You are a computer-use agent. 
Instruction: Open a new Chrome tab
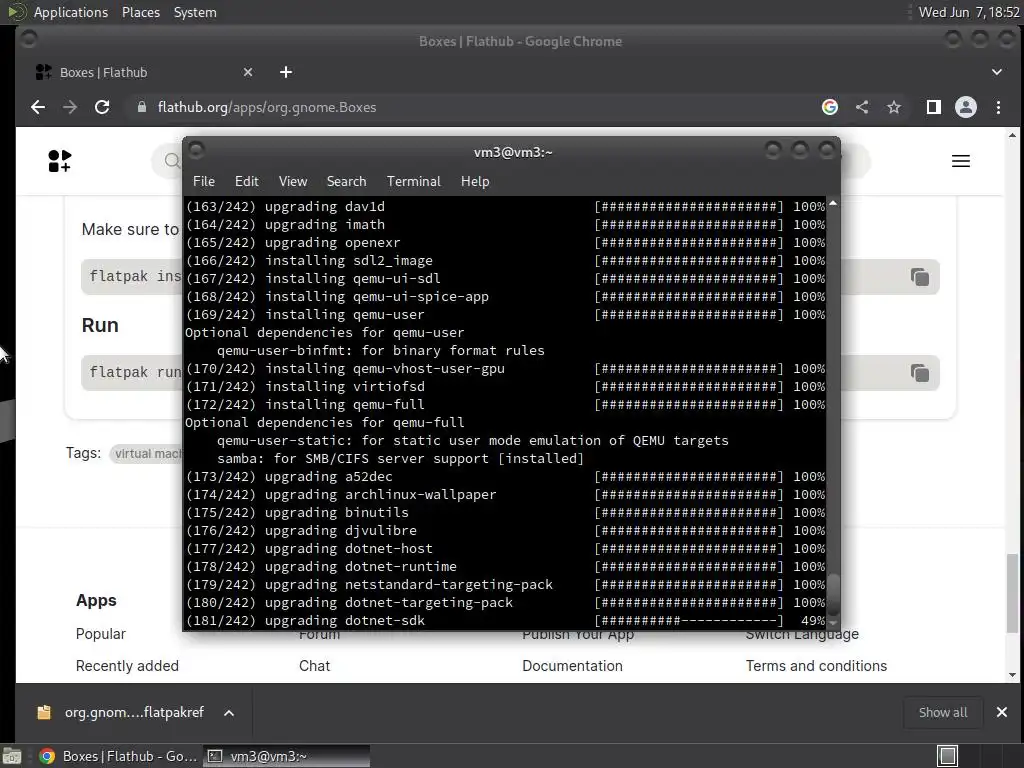coord(286,72)
